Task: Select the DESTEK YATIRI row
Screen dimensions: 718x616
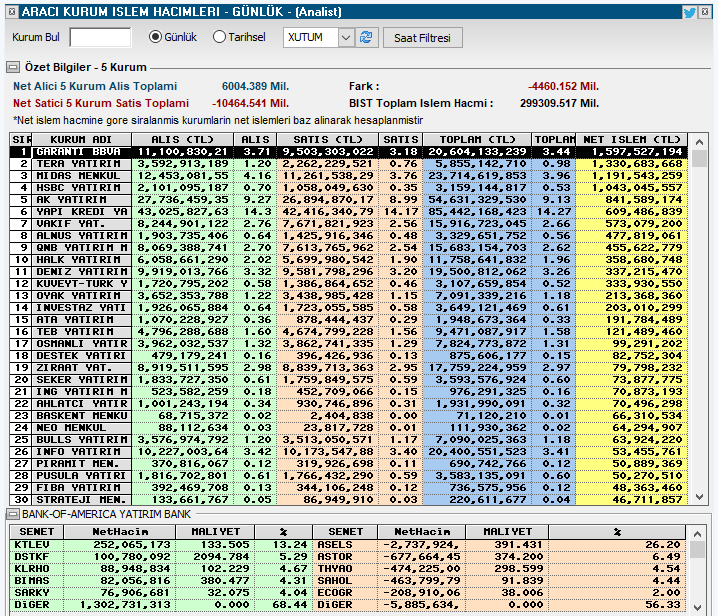Action: coord(348,355)
